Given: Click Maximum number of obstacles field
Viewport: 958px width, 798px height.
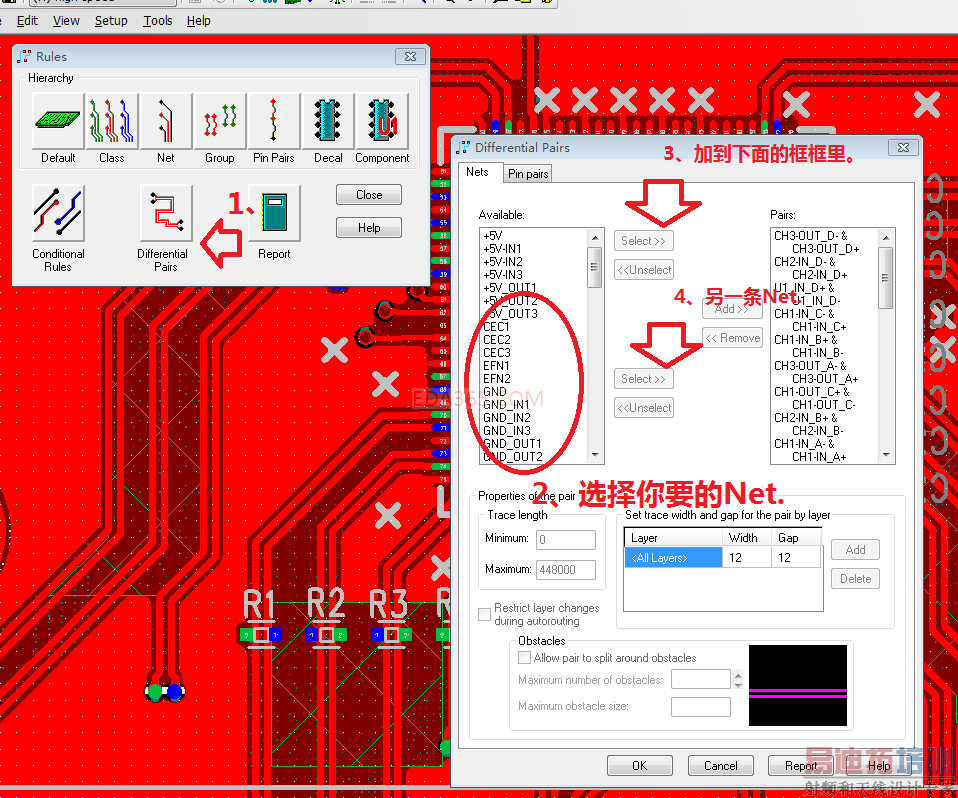Looking at the screenshot, I should pyautogui.click(x=701, y=679).
